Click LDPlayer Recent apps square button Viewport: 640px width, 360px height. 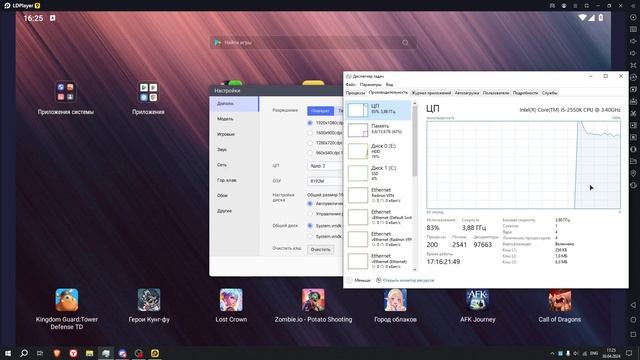(633, 334)
